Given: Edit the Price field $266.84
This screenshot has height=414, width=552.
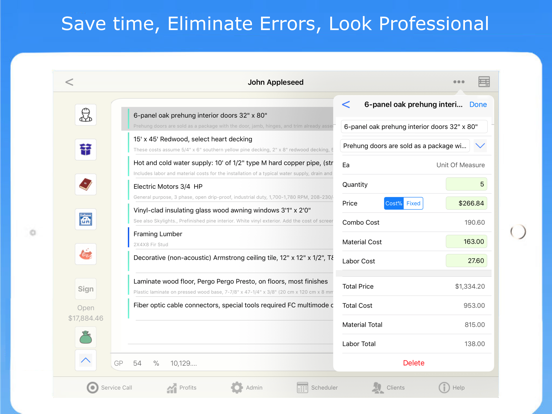Looking at the screenshot, I should (x=466, y=203).
